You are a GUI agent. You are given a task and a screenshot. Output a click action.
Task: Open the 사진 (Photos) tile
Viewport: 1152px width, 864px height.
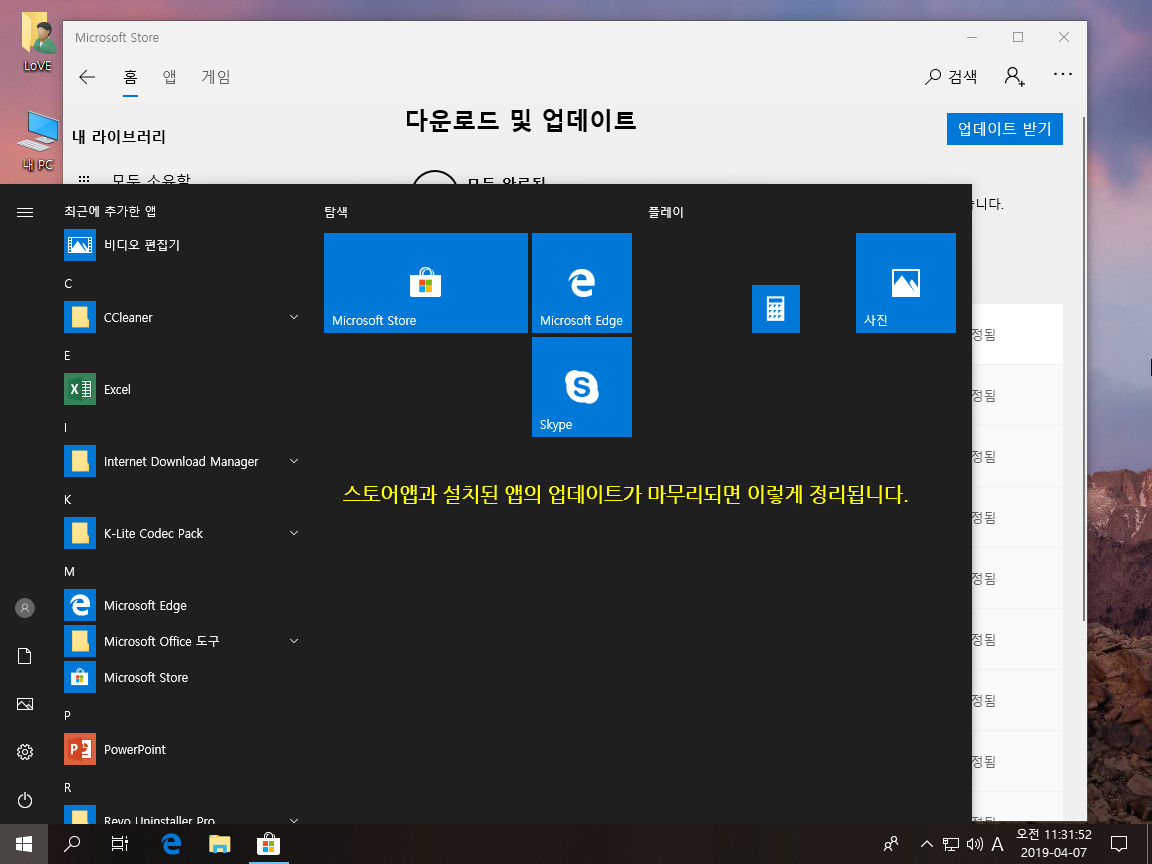click(906, 283)
